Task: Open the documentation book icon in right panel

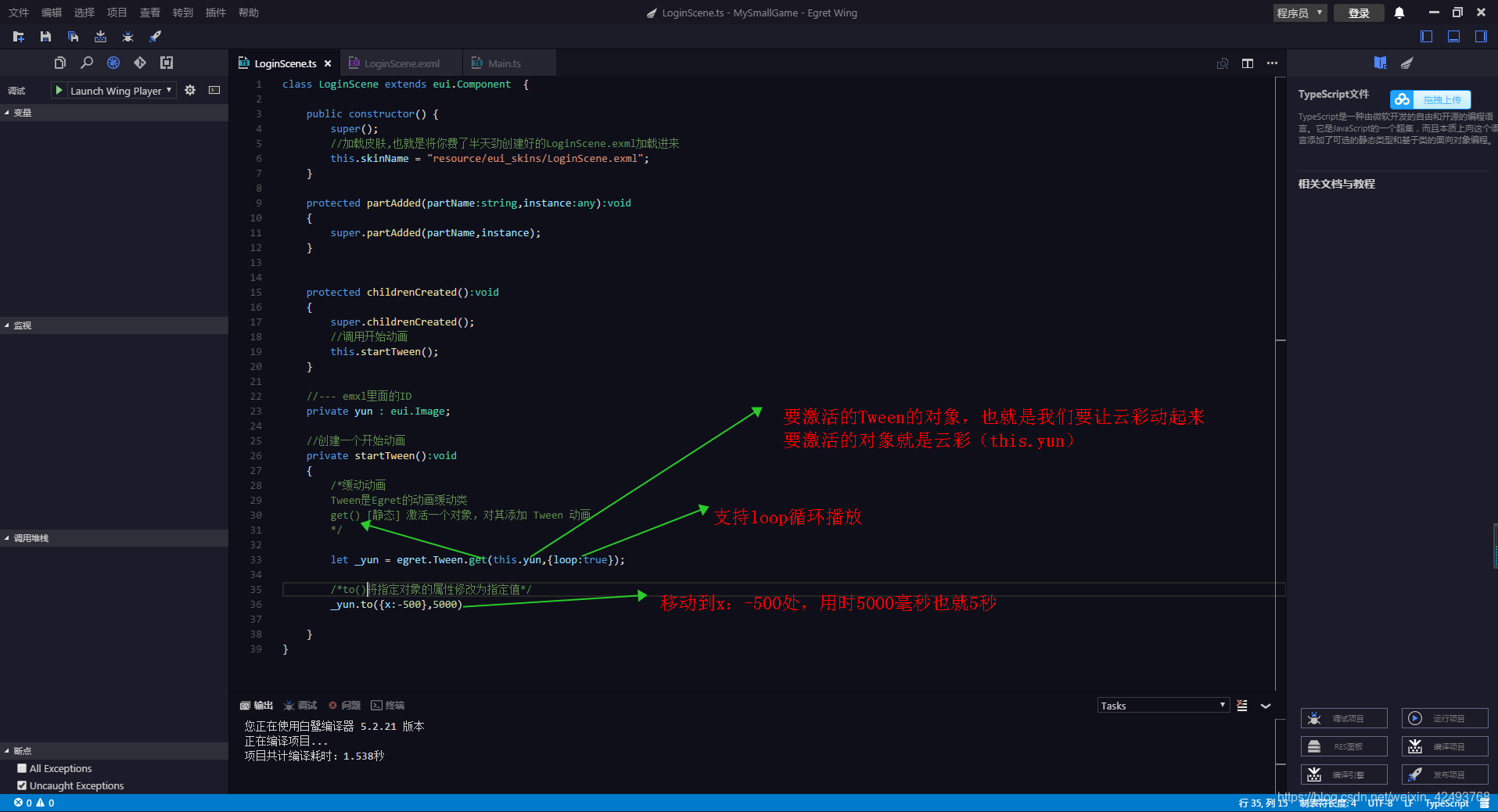Action: click(1381, 63)
